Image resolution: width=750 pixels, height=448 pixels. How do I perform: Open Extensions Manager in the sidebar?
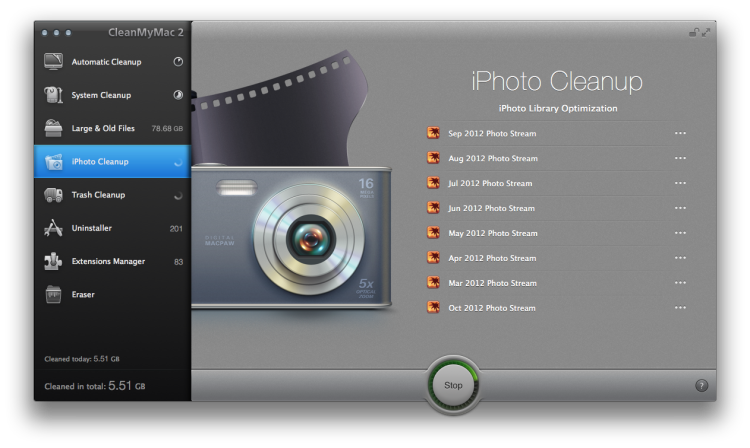coord(112,261)
